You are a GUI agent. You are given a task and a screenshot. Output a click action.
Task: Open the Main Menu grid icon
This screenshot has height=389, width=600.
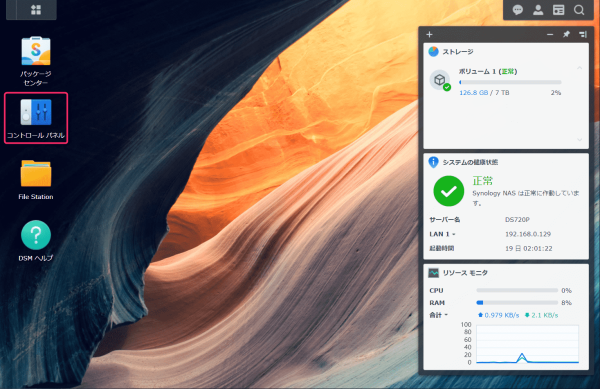coord(36,10)
